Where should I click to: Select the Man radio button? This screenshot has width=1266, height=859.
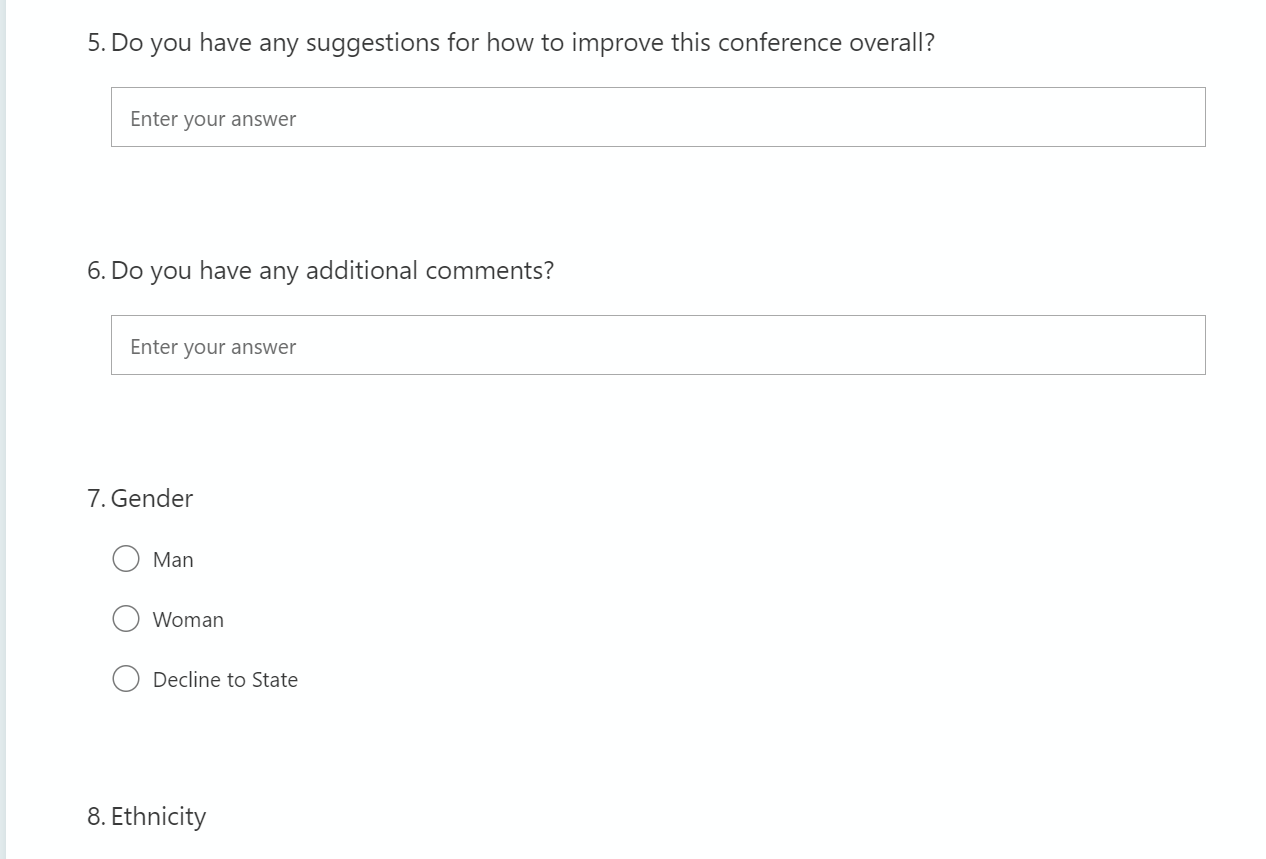pos(126,559)
